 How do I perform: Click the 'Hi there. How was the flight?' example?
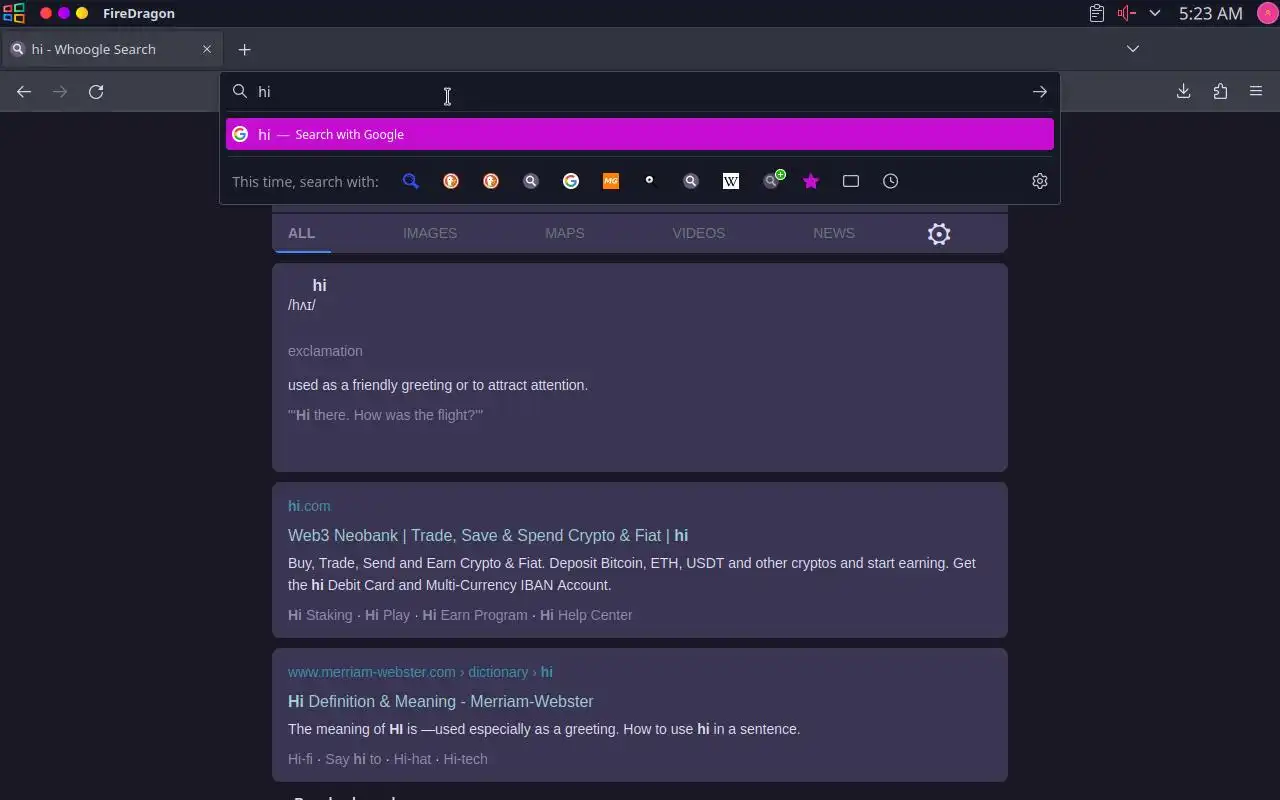pos(386,415)
